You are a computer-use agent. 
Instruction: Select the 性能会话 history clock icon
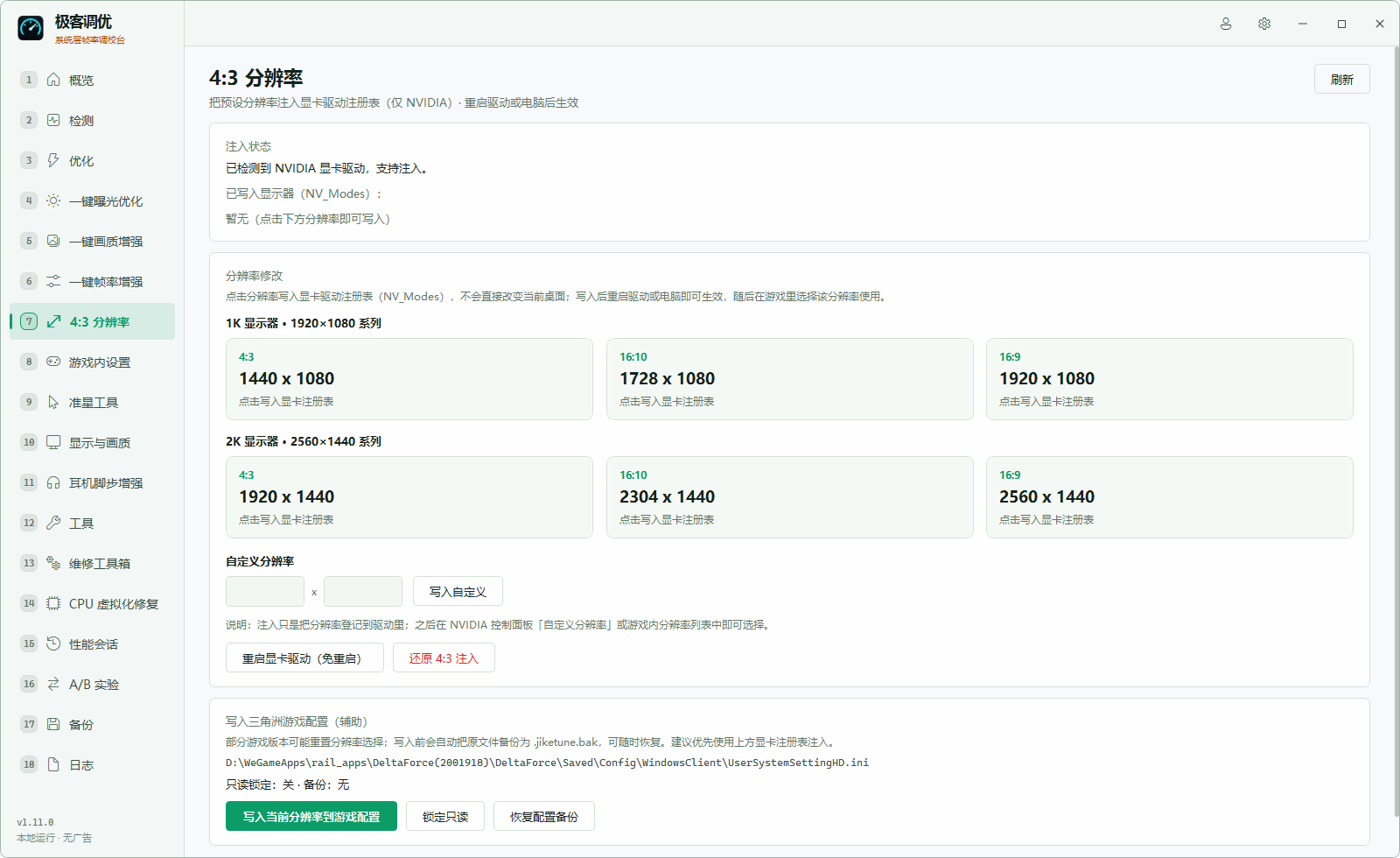tap(53, 643)
